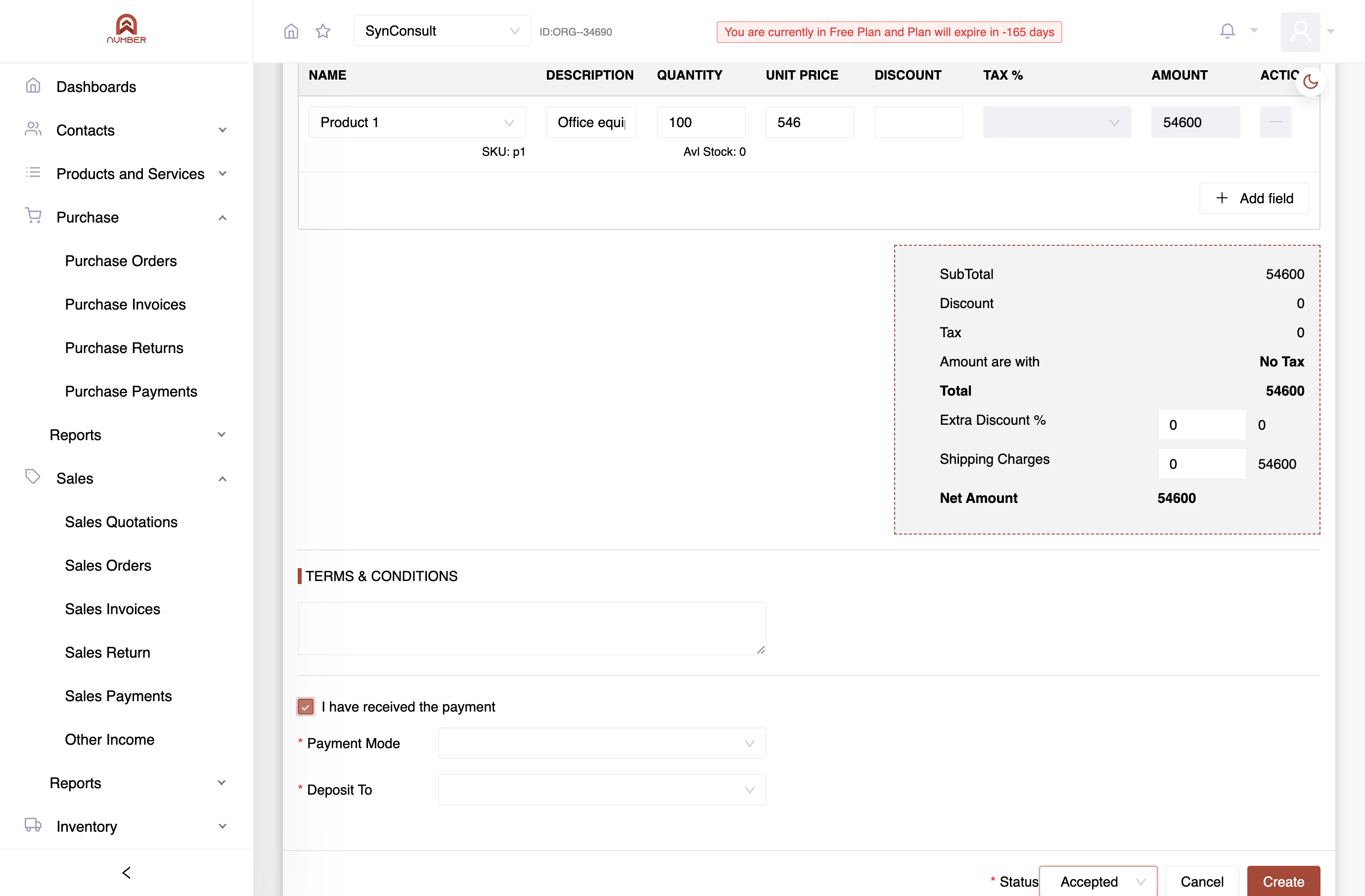Click the Inventory truck icon
1365x896 pixels.
click(x=33, y=825)
